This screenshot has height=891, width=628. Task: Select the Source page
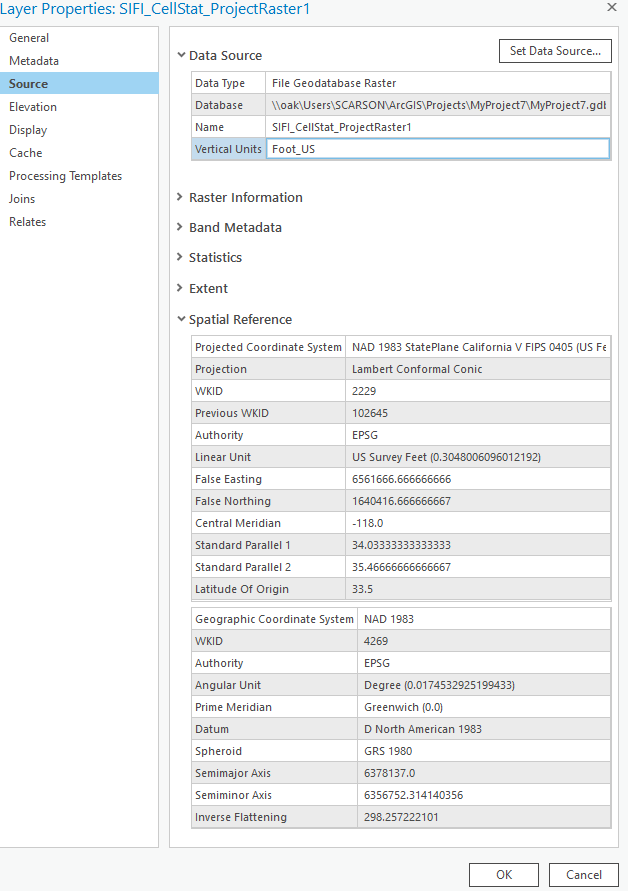point(28,84)
